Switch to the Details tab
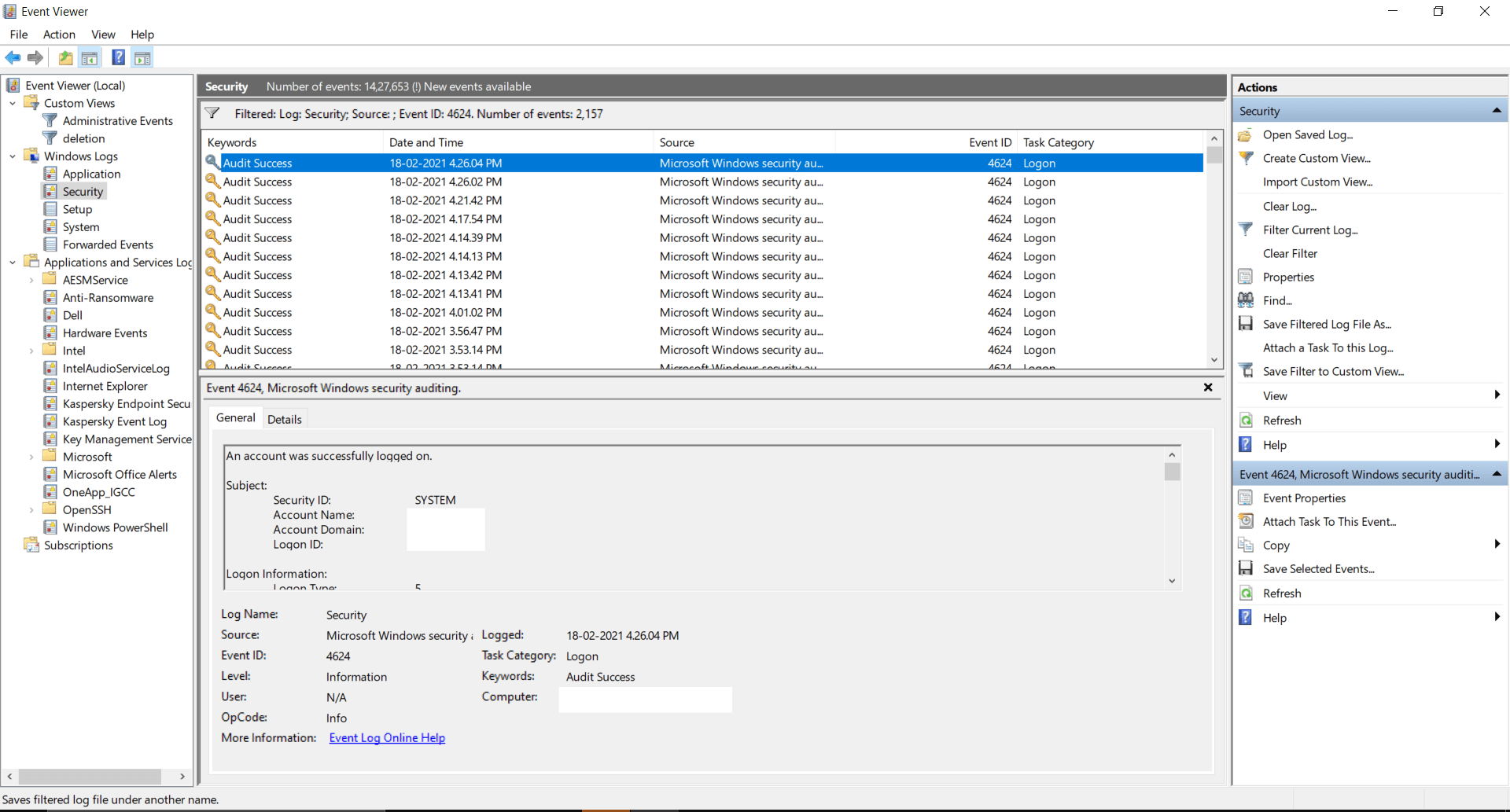This screenshot has width=1510, height=812. pyautogui.click(x=284, y=419)
